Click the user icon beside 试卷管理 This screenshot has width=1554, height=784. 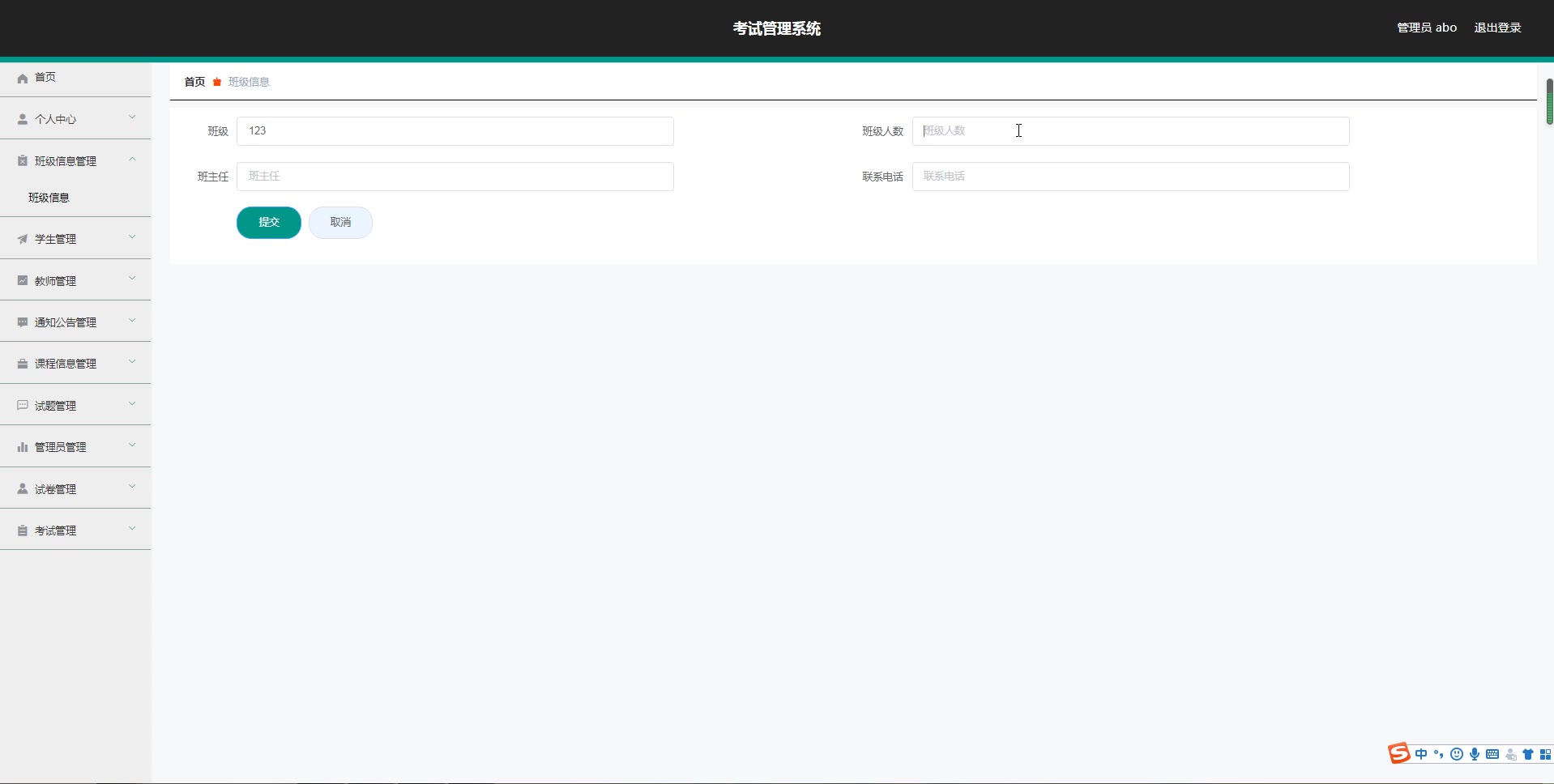coord(23,489)
